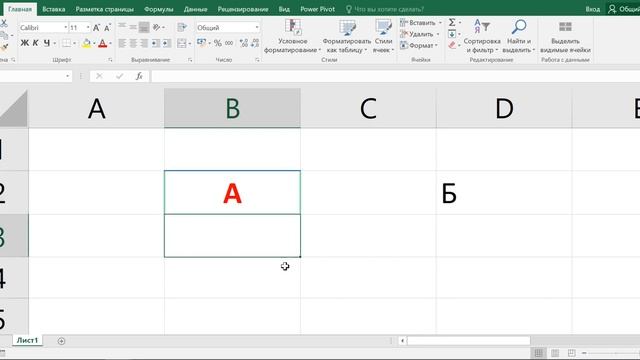
Task: Add a new sheet with plus icon
Action: (x=61, y=341)
